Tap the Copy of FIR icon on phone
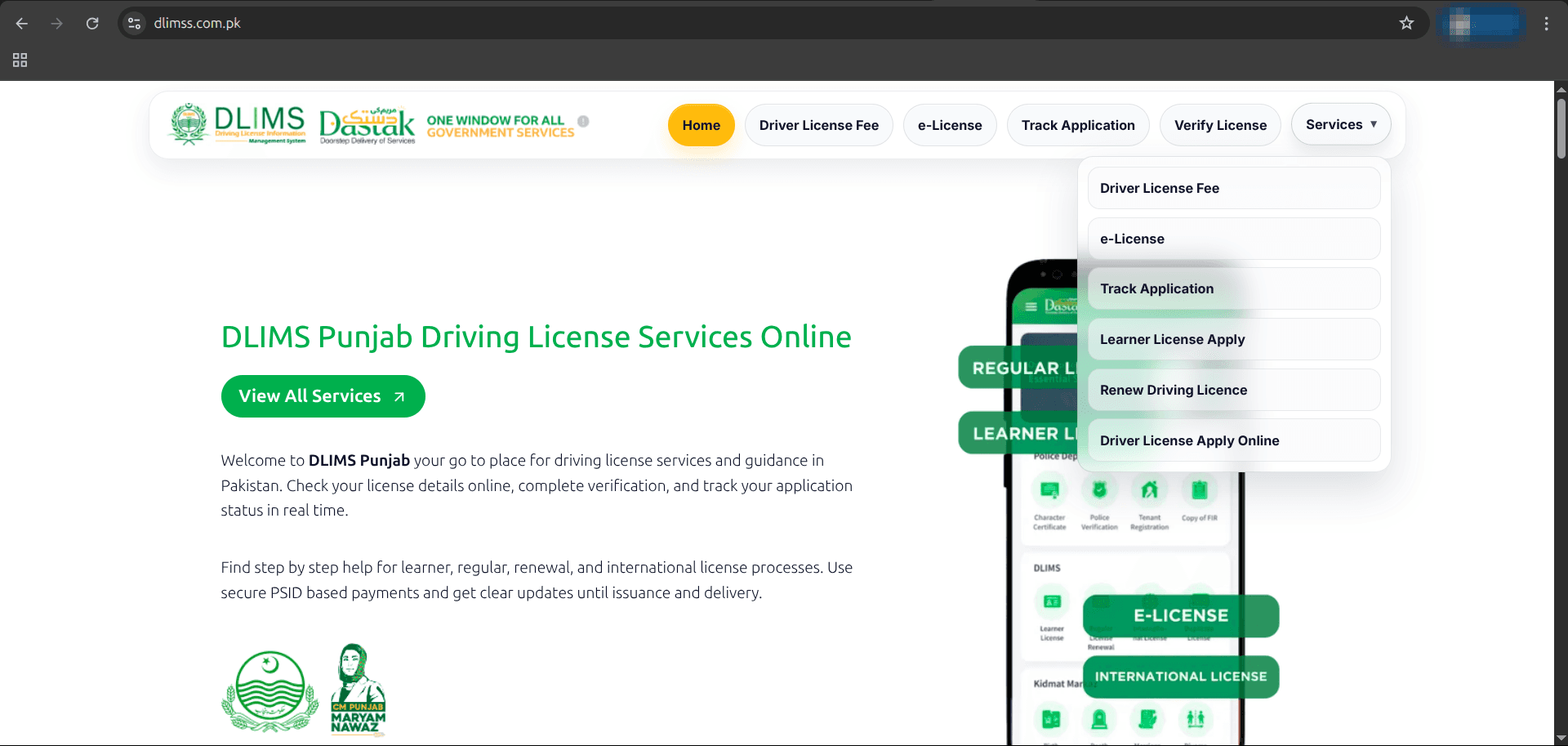 click(1199, 490)
